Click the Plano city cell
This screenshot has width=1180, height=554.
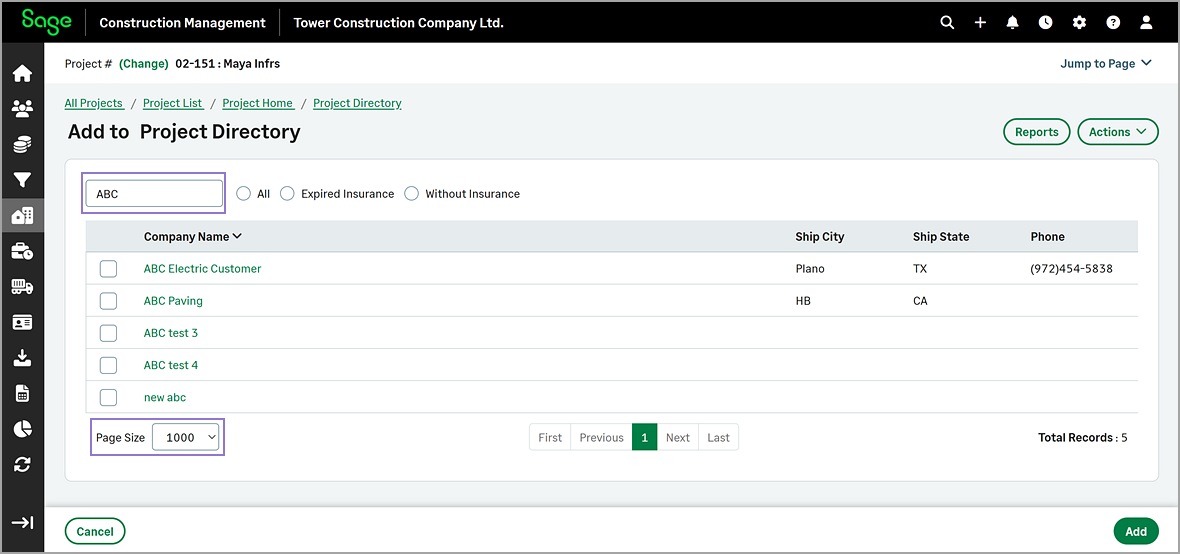coord(810,269)
